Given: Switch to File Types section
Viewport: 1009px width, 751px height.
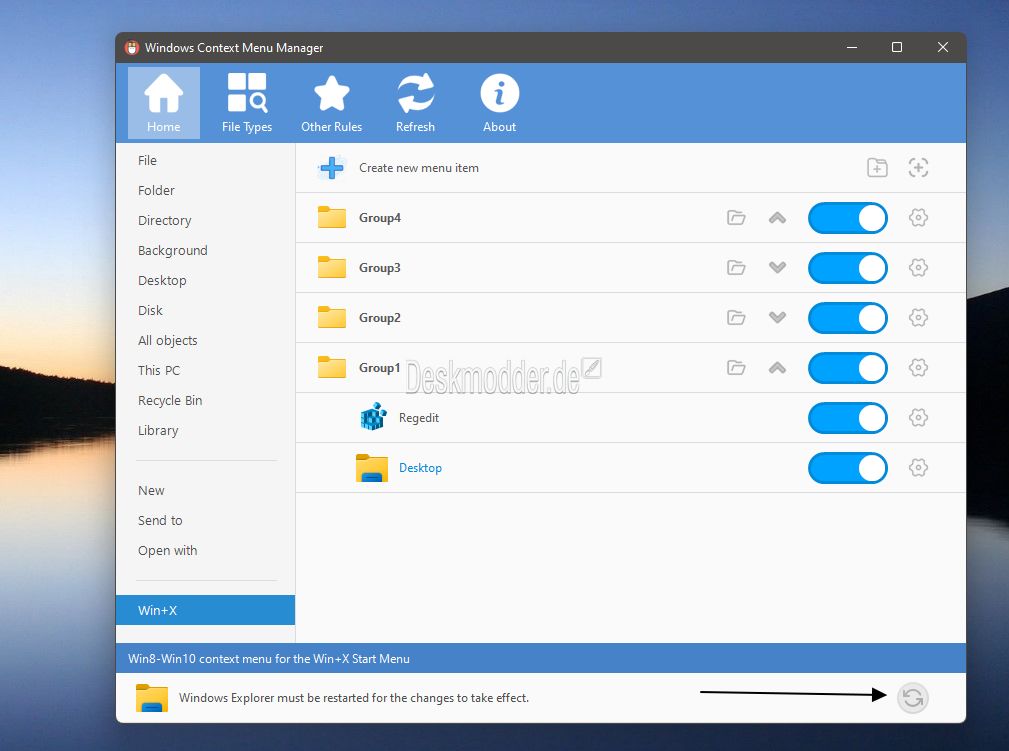Looking at the screenshot, I should point(247,103).
